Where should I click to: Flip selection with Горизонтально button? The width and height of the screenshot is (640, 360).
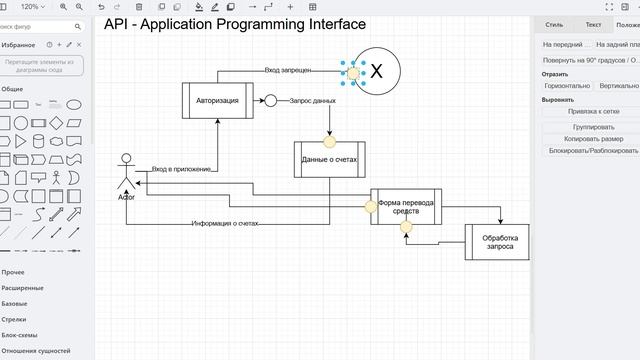point(567,86)
